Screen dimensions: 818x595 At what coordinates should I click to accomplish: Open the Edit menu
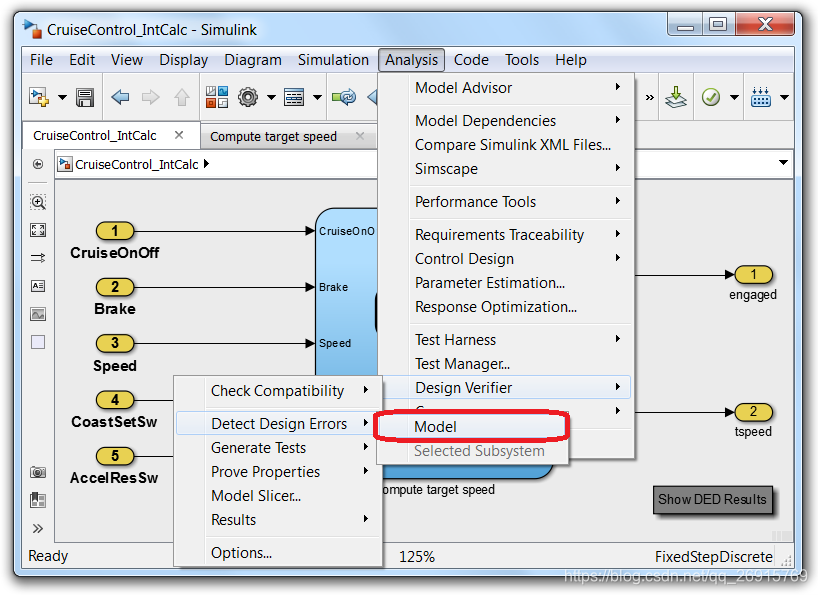pos(82,60)
